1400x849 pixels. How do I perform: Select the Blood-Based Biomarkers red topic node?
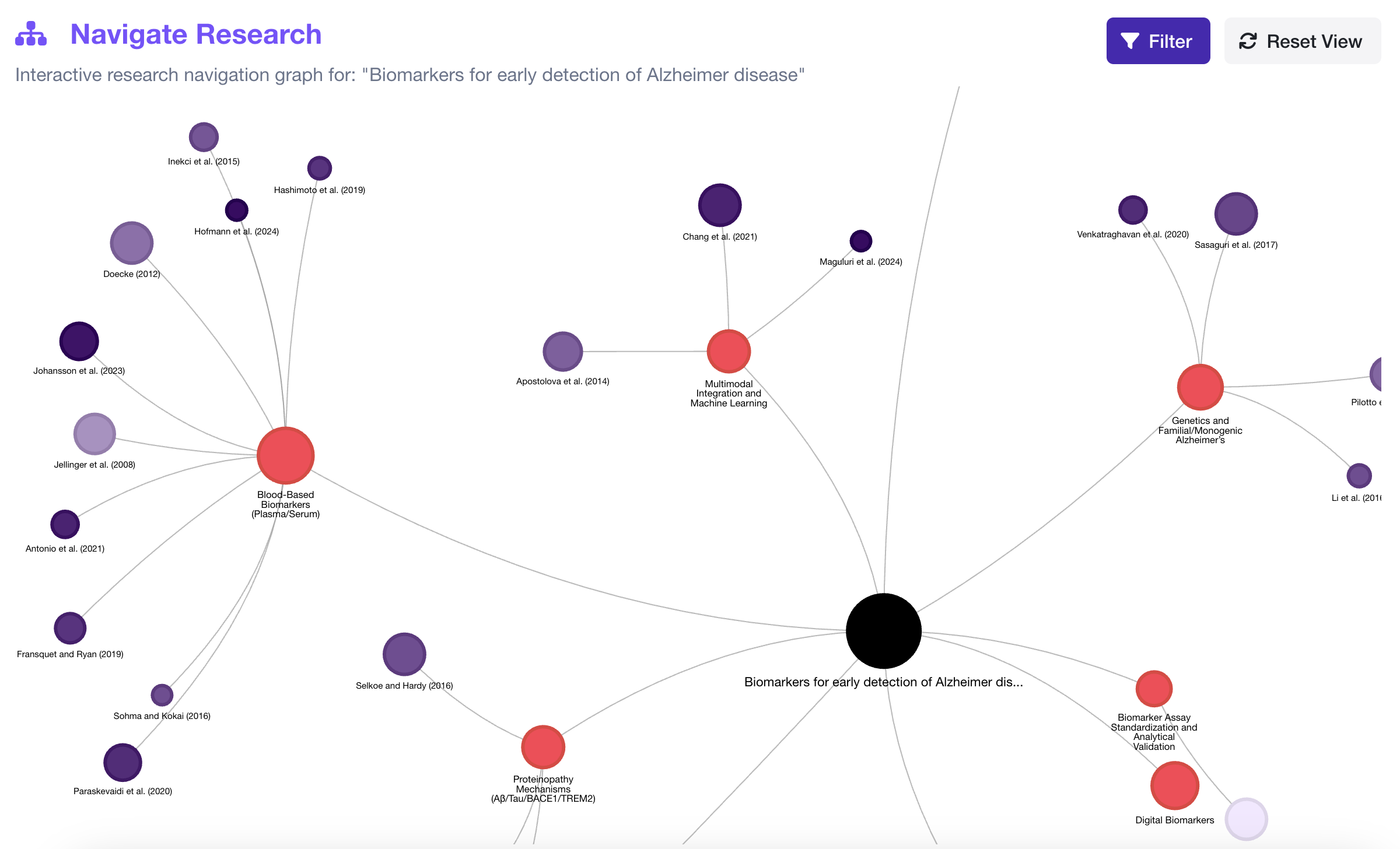click(x=285, y=455)
